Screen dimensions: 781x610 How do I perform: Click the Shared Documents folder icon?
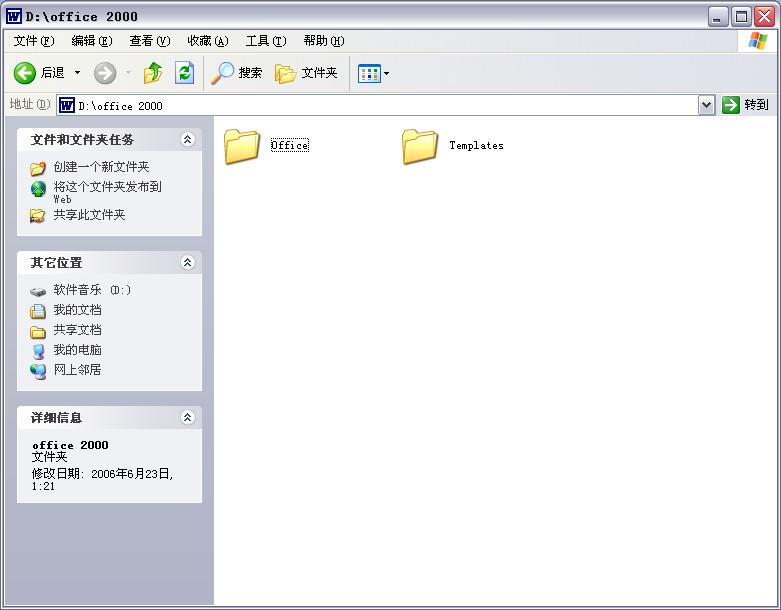point(38,332)
